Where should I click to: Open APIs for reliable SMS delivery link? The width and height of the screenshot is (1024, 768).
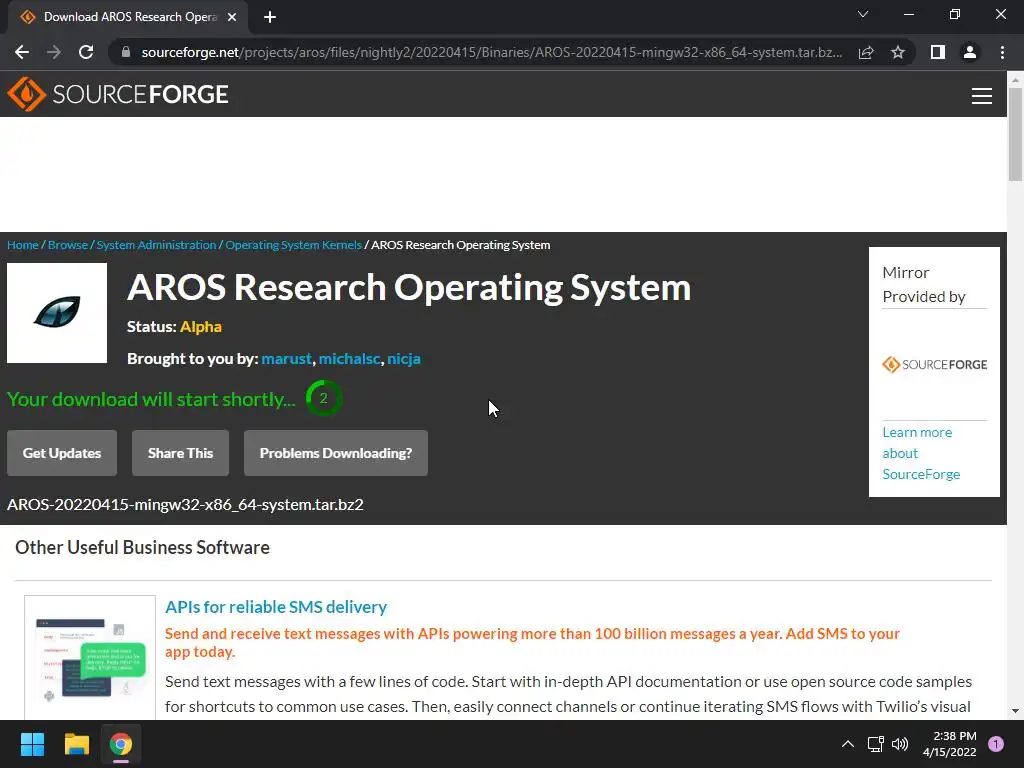[x=276, y=607]
